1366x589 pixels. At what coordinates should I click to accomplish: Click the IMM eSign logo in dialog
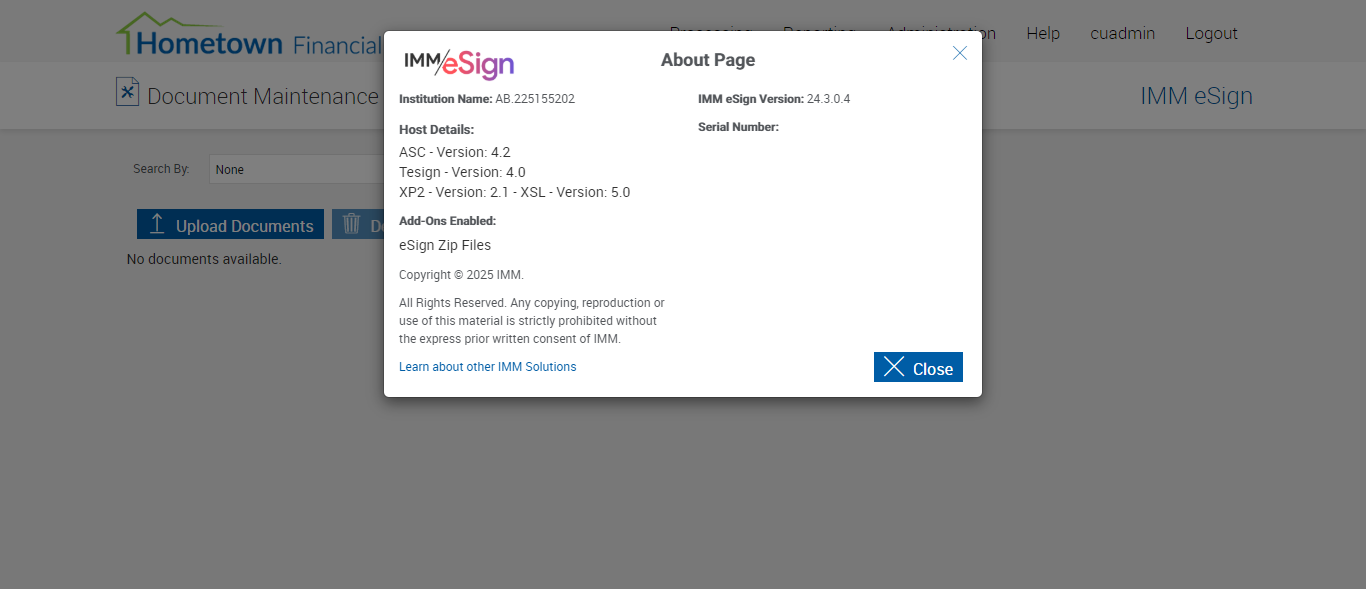tap(459, 64)
